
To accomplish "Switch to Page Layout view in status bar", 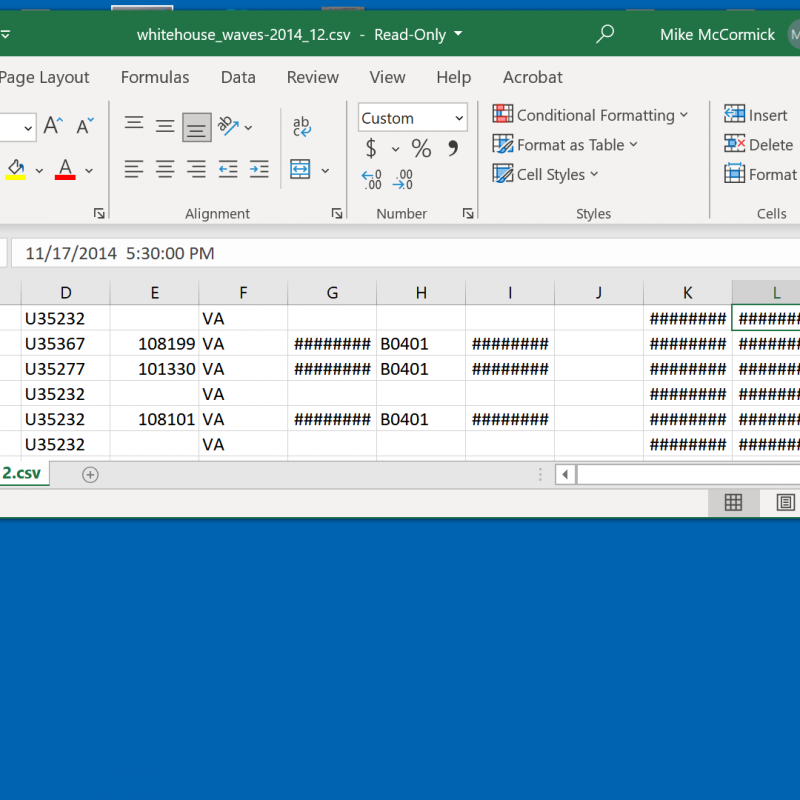I will click(785, 502).
